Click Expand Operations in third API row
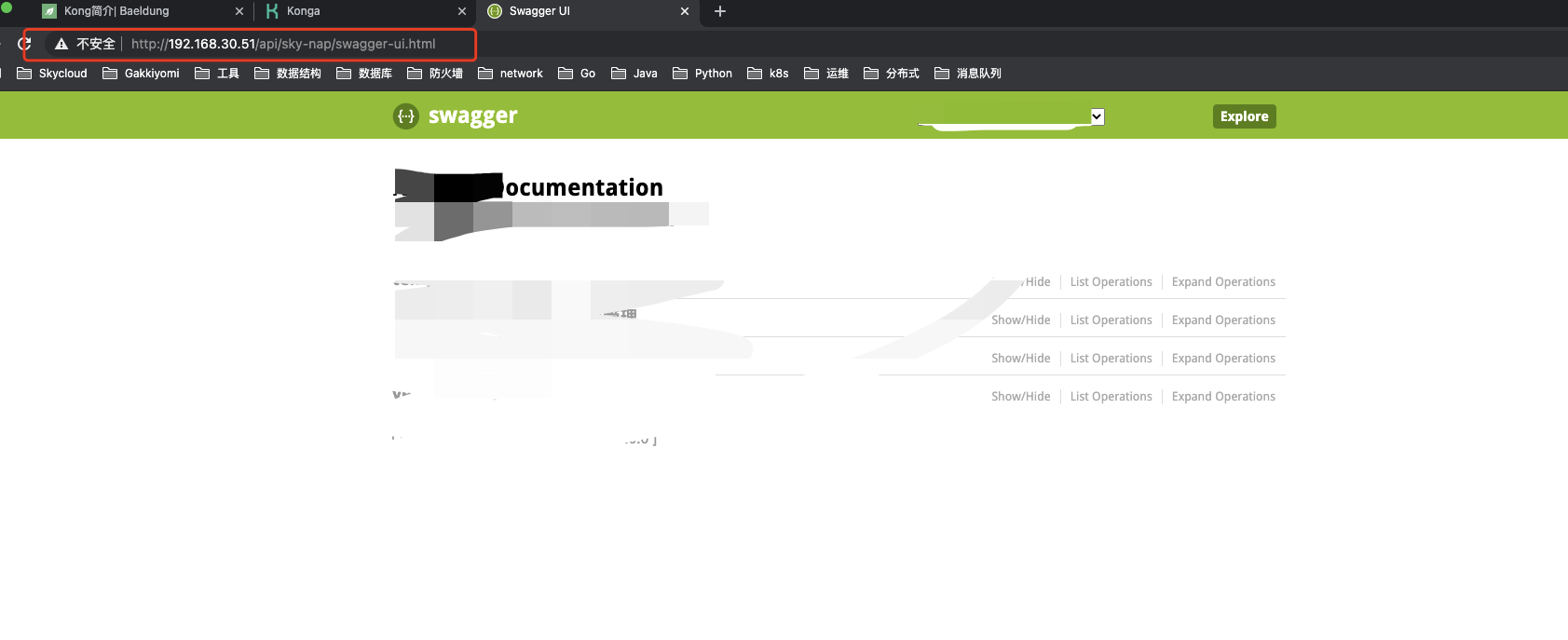The image size is (1568, 640). point(1223,359)
